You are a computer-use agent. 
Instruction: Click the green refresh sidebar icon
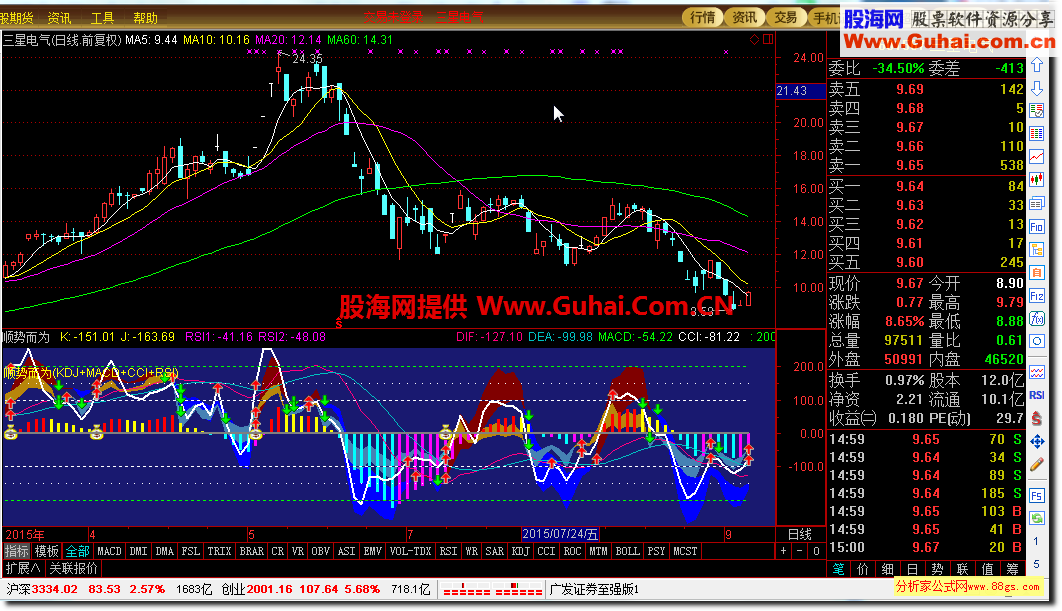point(1037,519)
